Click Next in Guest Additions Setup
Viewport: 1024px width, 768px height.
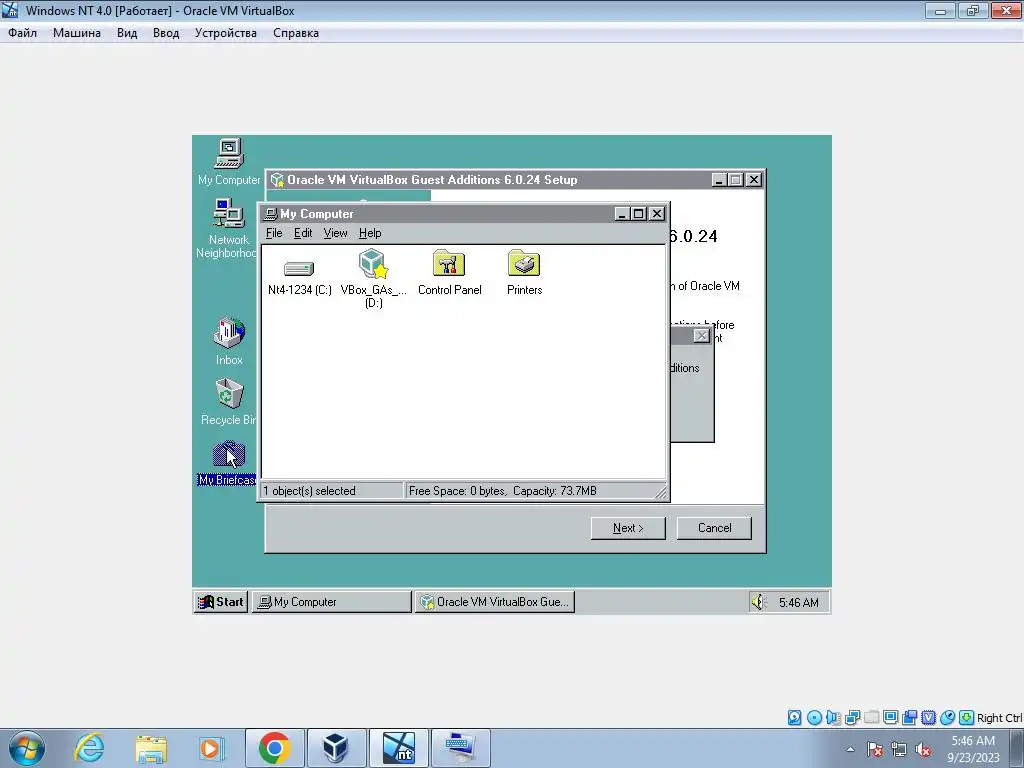click(x=628, y=528)
